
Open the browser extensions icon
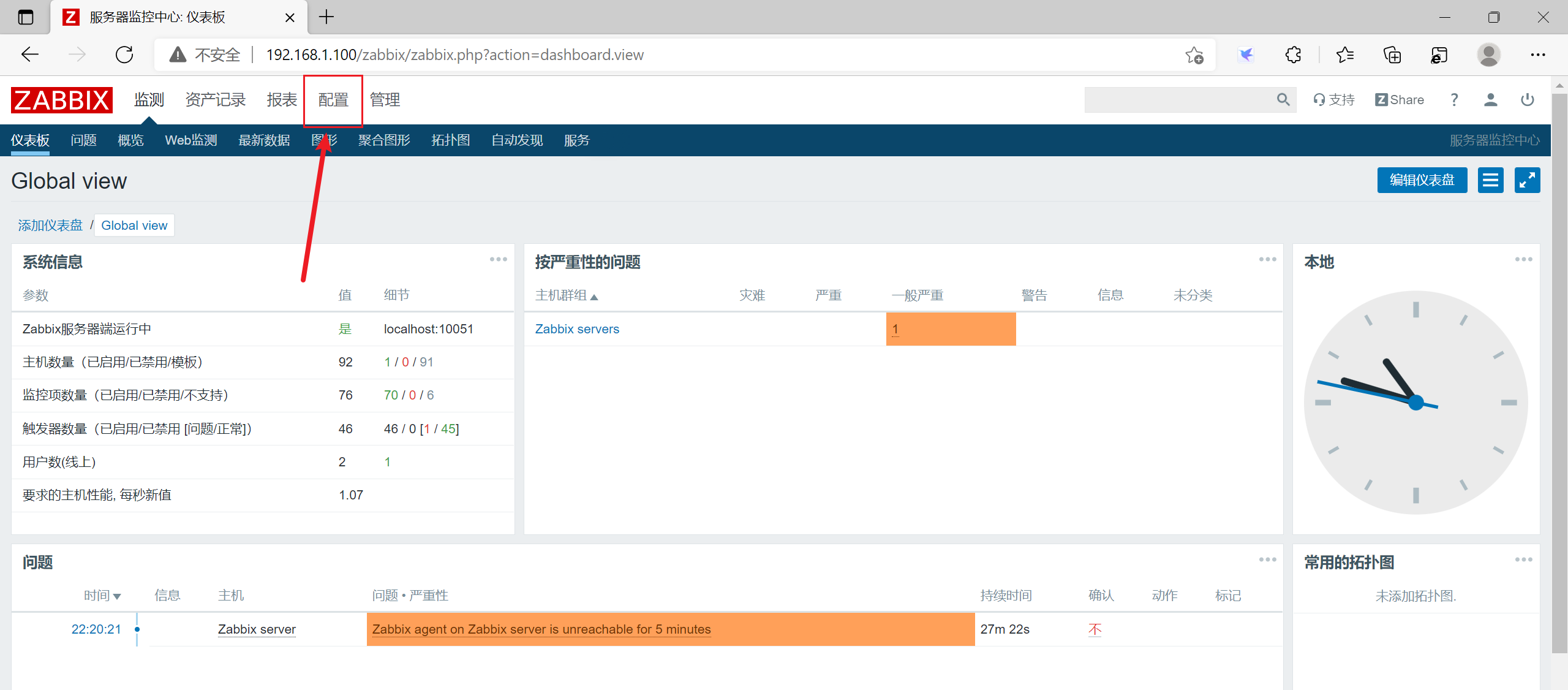(x=1294, y=55)
